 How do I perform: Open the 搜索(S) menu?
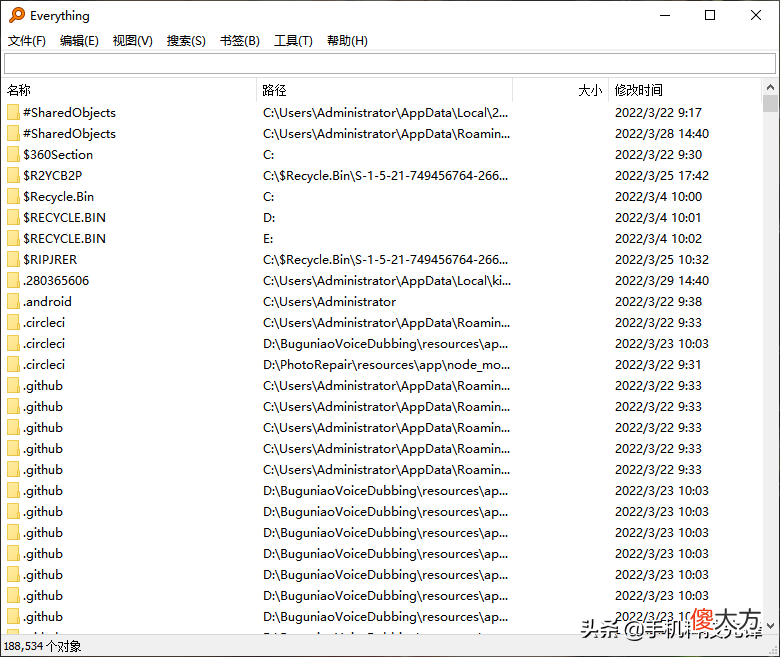click(186, 41)
